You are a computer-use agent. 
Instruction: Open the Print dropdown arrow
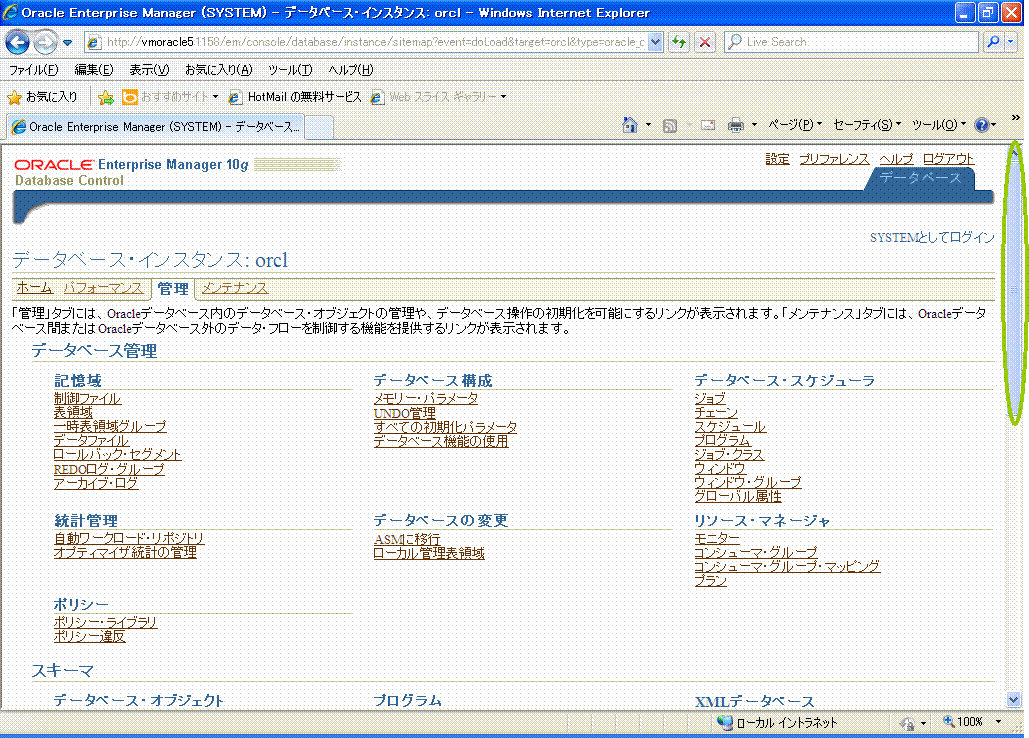click(x=754, y=125)
